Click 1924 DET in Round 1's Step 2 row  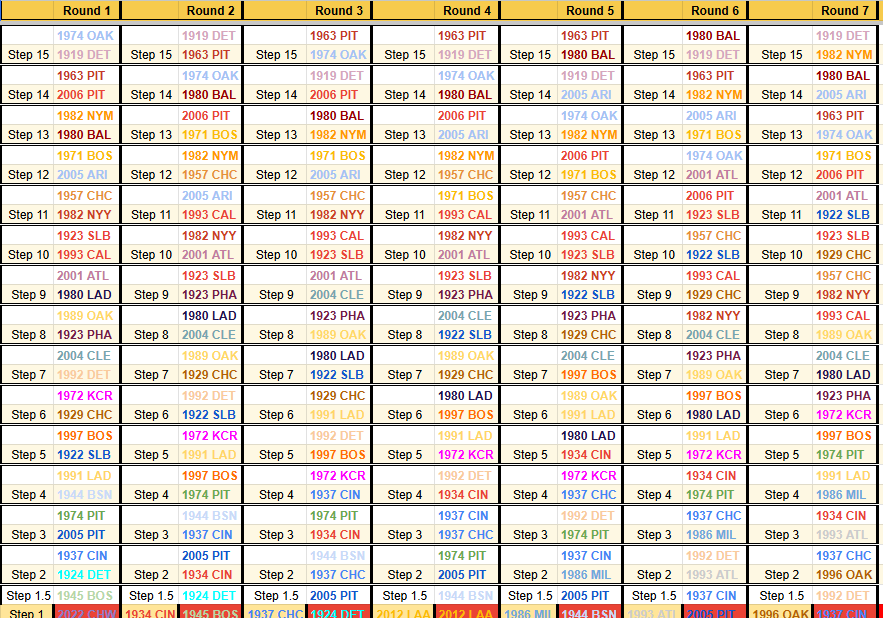coord(84,575)
